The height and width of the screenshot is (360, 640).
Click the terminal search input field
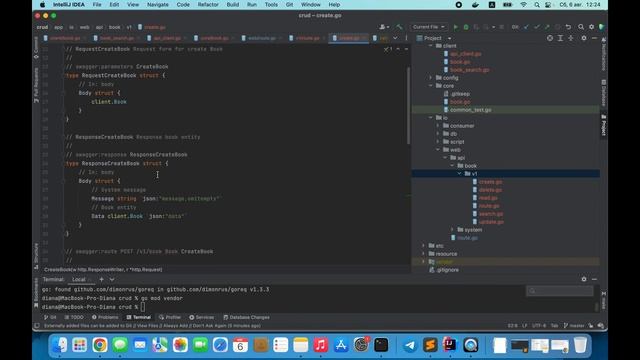point(560,291)
